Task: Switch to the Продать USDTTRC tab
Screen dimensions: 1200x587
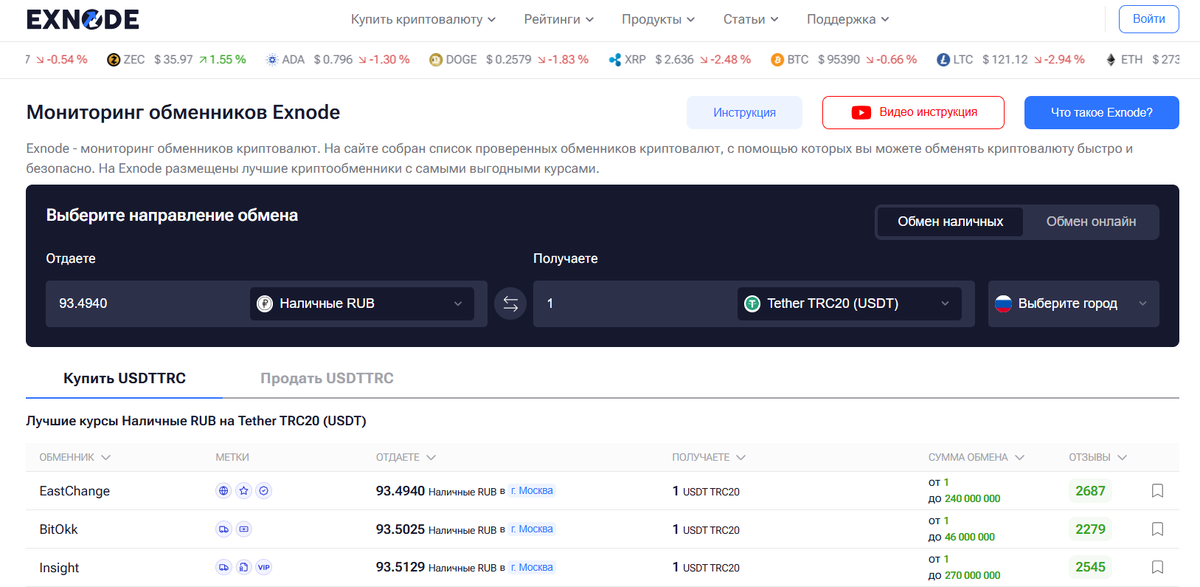Action: click(327, 378)
